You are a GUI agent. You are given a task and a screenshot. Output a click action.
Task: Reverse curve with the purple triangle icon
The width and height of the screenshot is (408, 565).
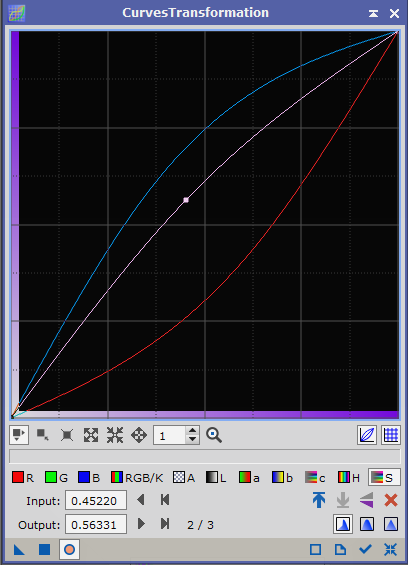click(x=367, y=500)
